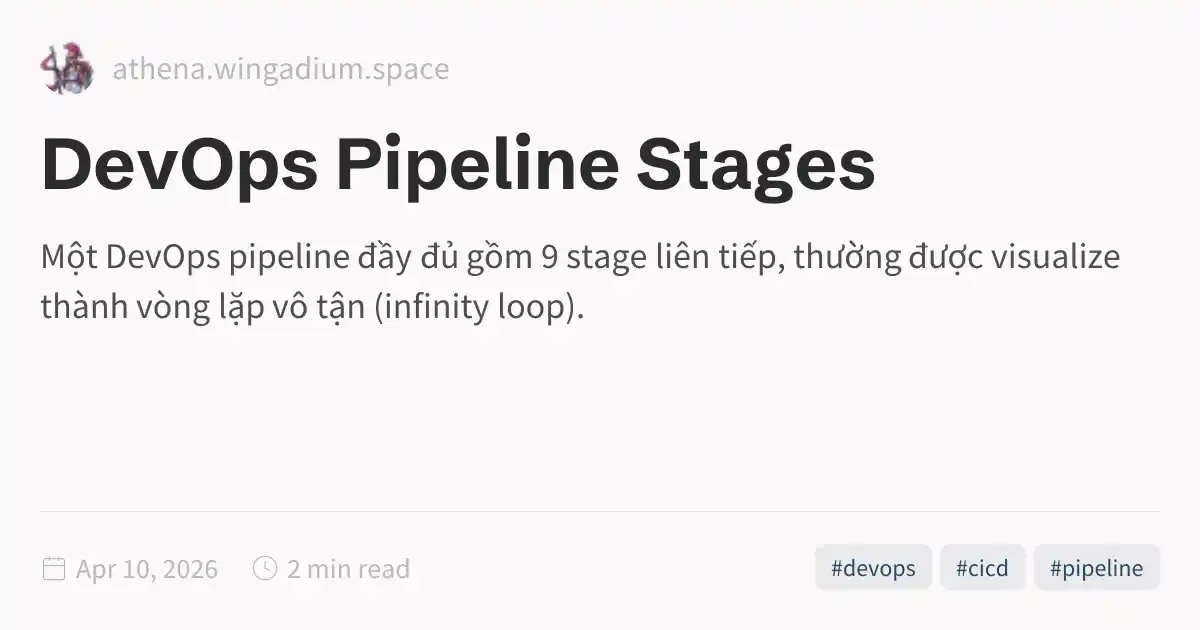This screenshot has height=630, width=1200.
Task: Click the horizontal divider line above the date
Action: (600, 511)
